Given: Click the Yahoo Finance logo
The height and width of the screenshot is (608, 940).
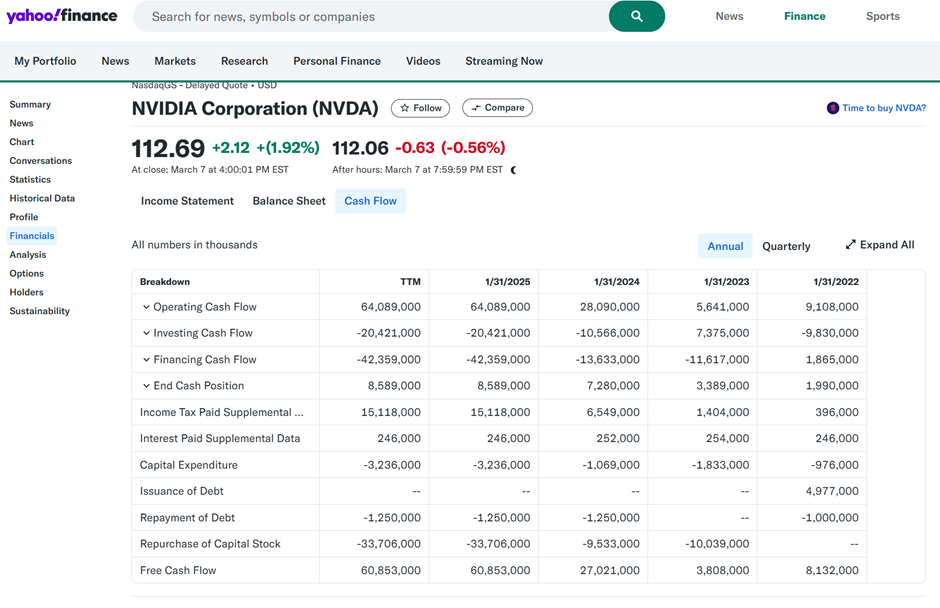Looking at the screenshot, I should [62, 16].
